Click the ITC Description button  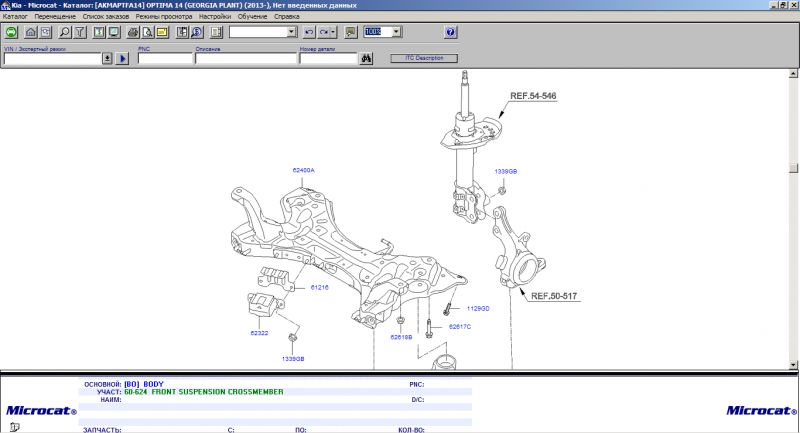click(424, 58)
